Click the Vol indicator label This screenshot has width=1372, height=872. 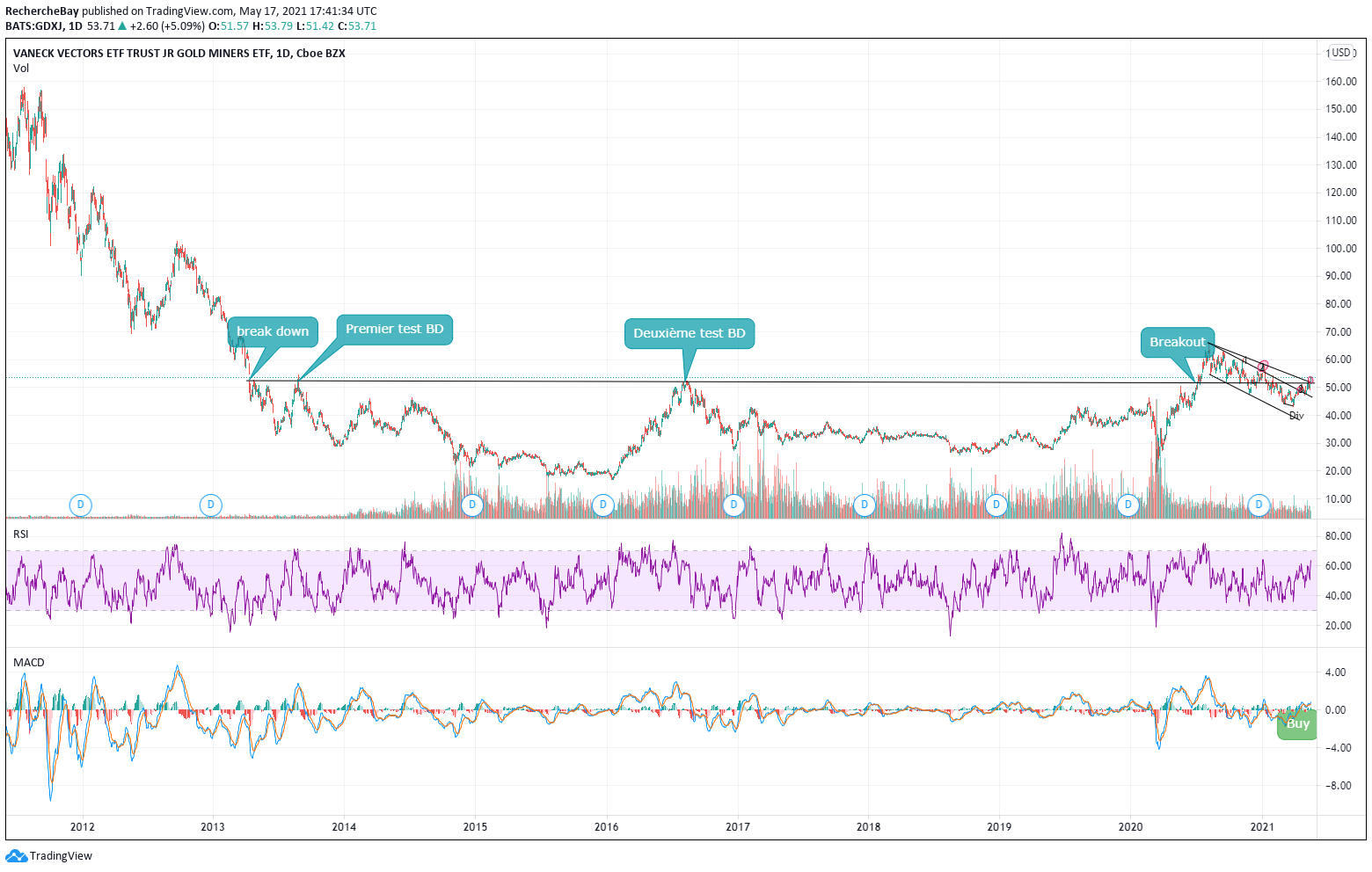pyautogui.click(x=21, y=69)
